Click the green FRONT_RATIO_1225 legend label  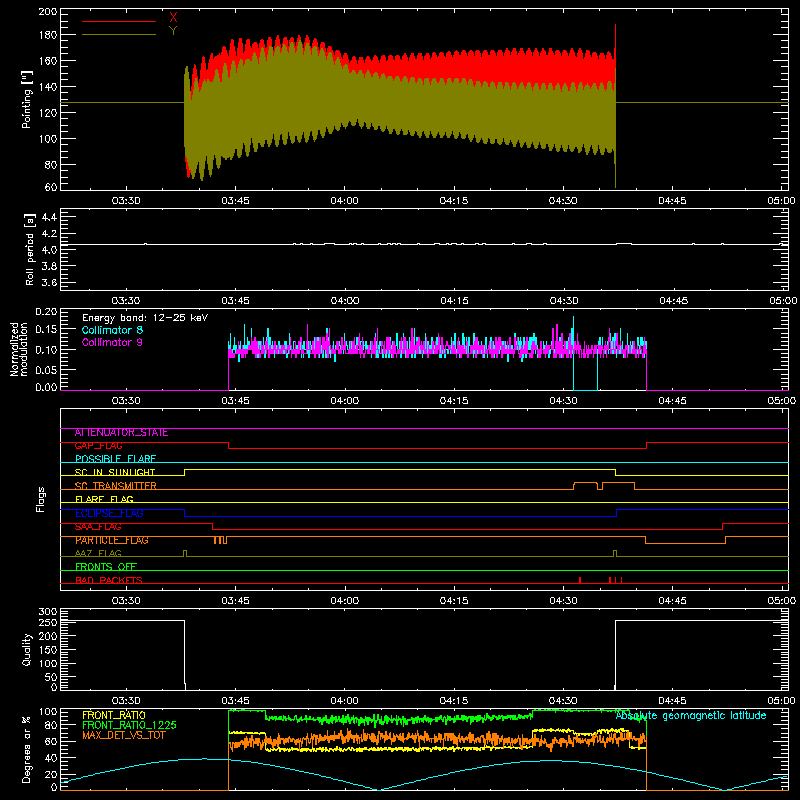tap(129, 725)
